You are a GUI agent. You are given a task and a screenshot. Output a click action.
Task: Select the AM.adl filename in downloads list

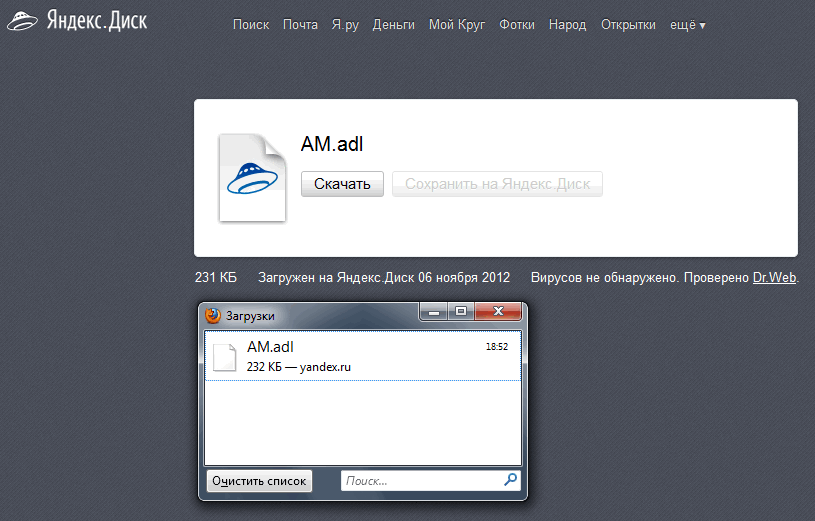click(270, 347)
